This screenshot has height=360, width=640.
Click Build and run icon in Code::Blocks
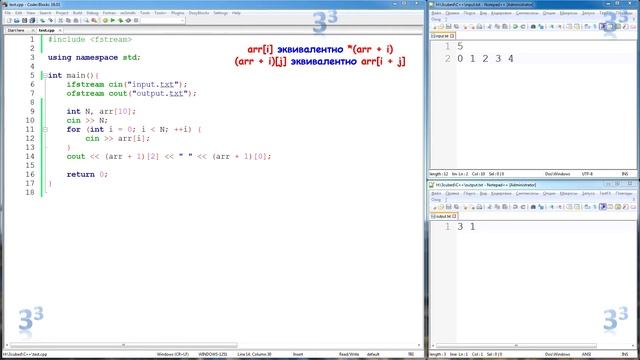(120, 20)
